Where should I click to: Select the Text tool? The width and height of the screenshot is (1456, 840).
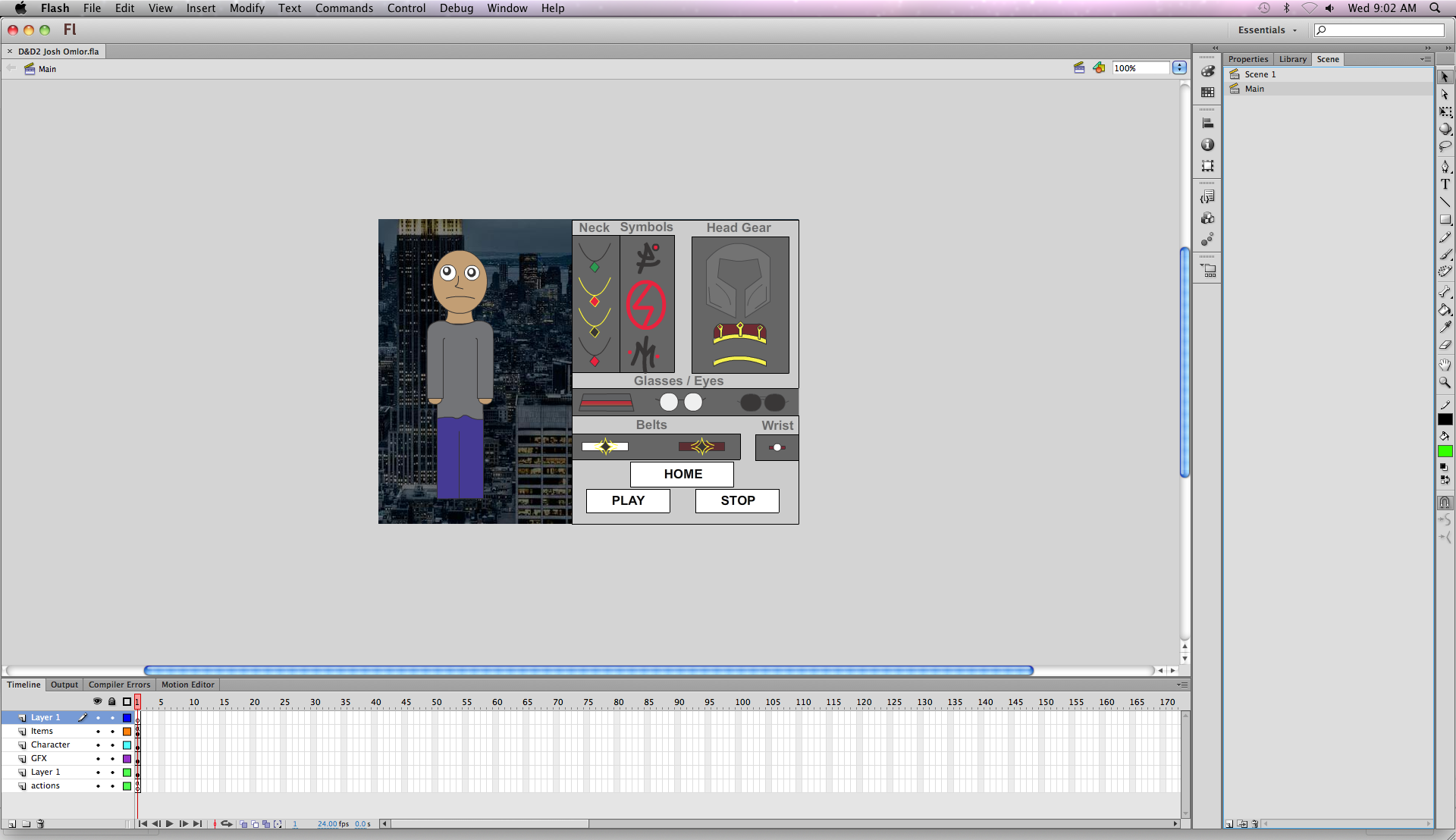(1445, 184)
